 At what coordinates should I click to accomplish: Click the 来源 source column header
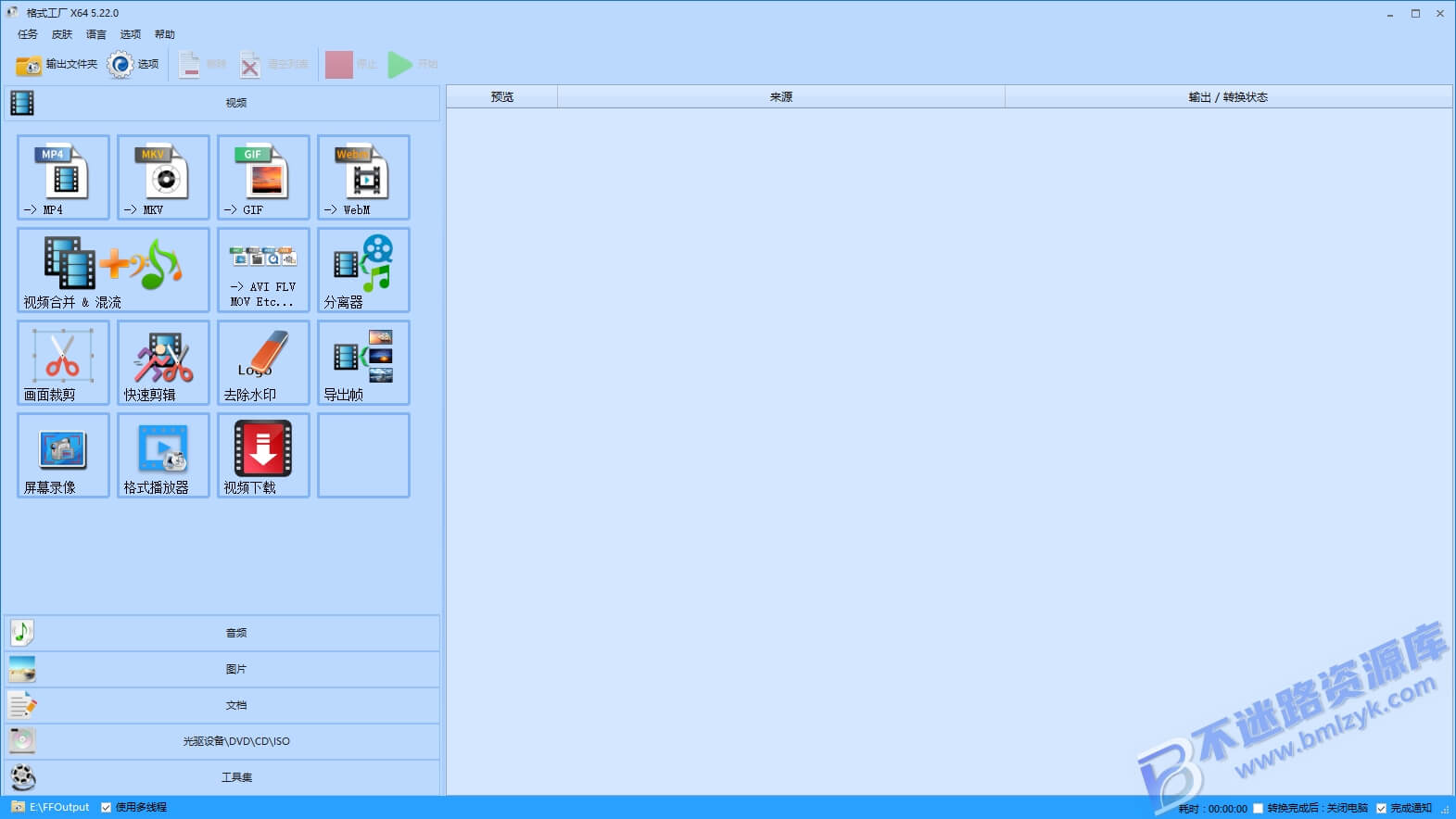point(781,96)
